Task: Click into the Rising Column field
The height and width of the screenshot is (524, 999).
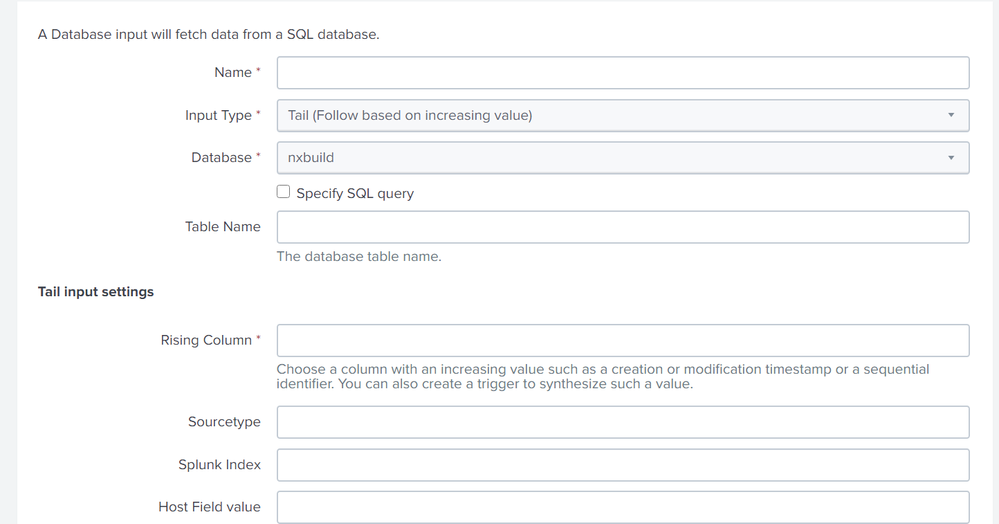Action: click(622, 340)
